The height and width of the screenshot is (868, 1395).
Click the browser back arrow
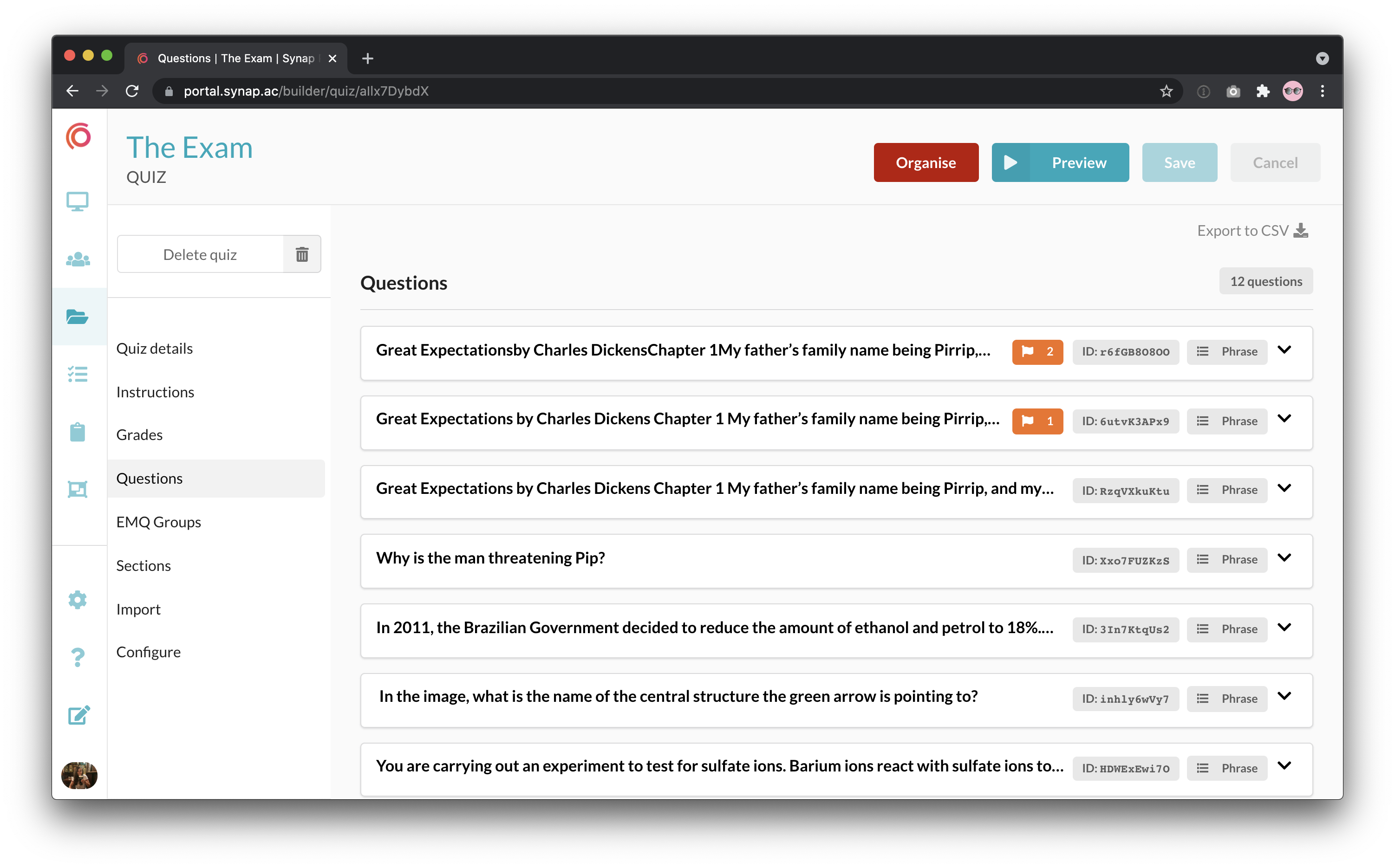pyautogui.click(x=72, y=91)
